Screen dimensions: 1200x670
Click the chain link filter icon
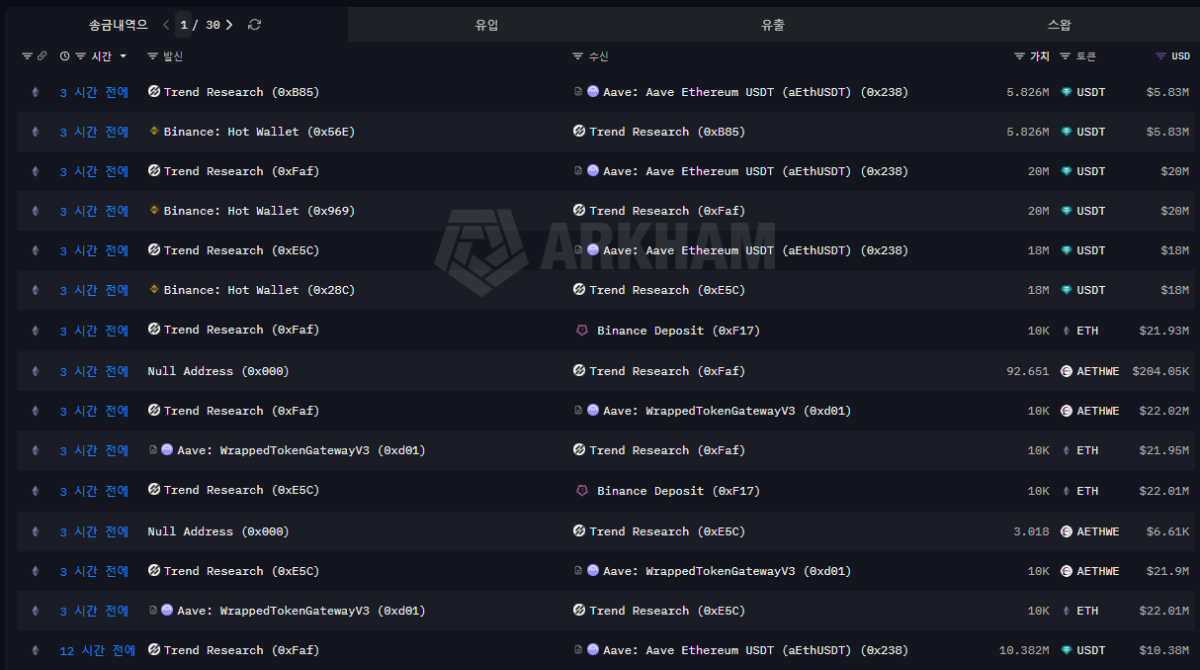tap(42, 57)
